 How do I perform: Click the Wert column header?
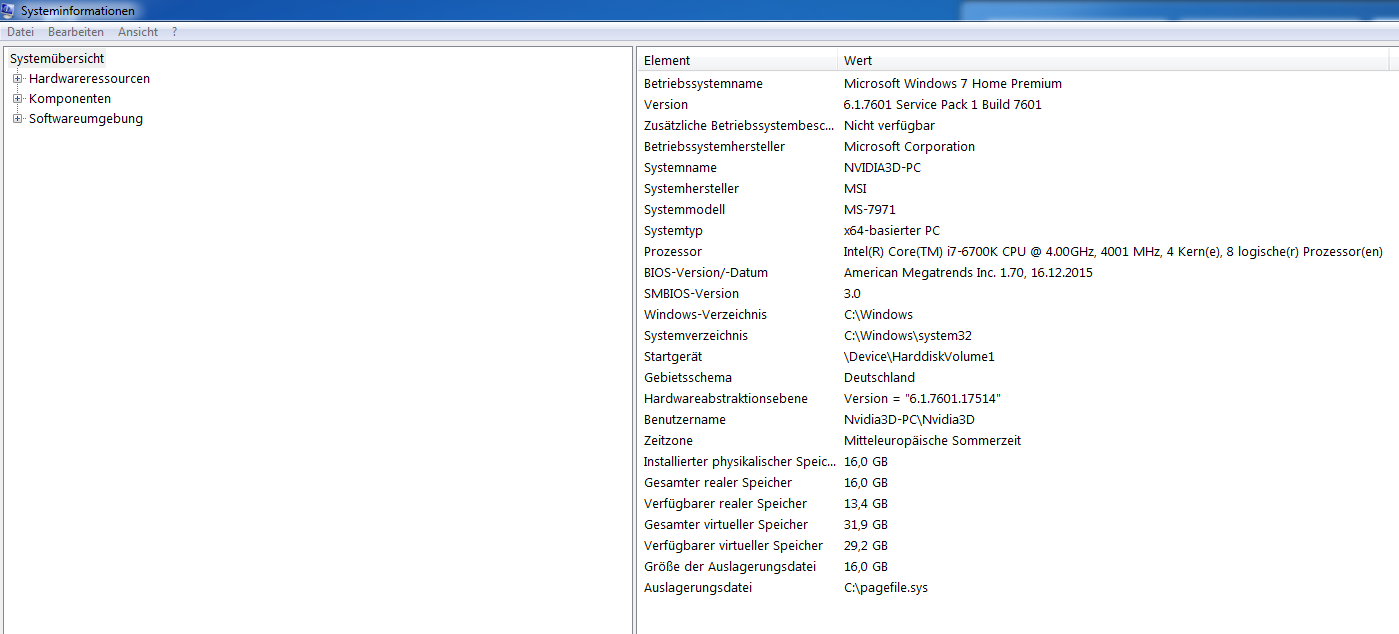pyautogui.click(x=1113, y=61)
